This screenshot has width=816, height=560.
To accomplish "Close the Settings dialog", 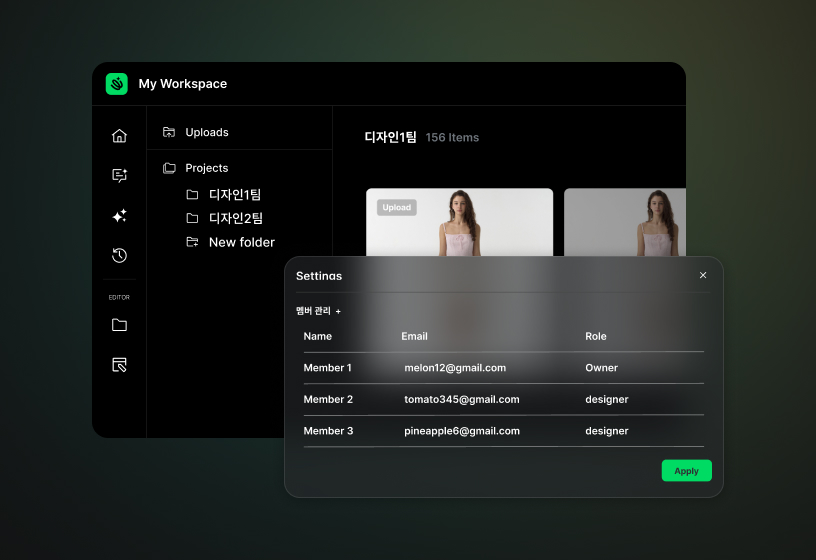I will pos(703,275).
